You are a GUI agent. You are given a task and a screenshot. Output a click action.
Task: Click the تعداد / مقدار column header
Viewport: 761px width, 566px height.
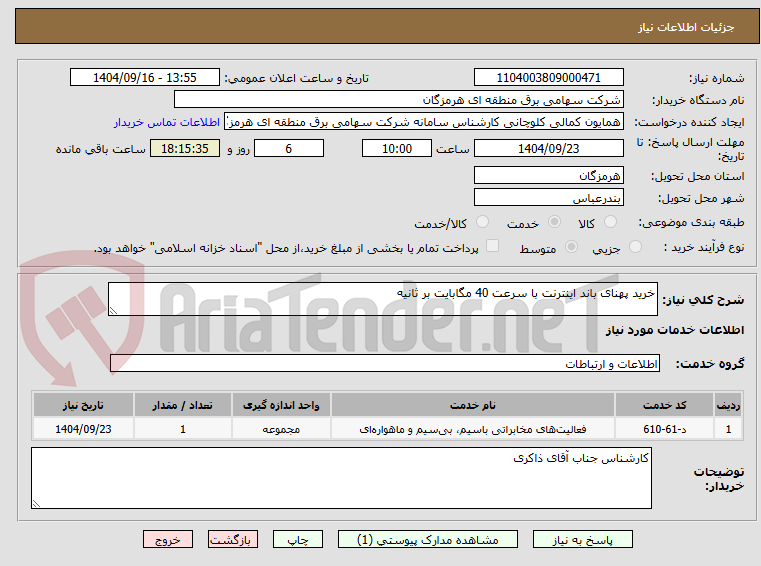[182, 405]
